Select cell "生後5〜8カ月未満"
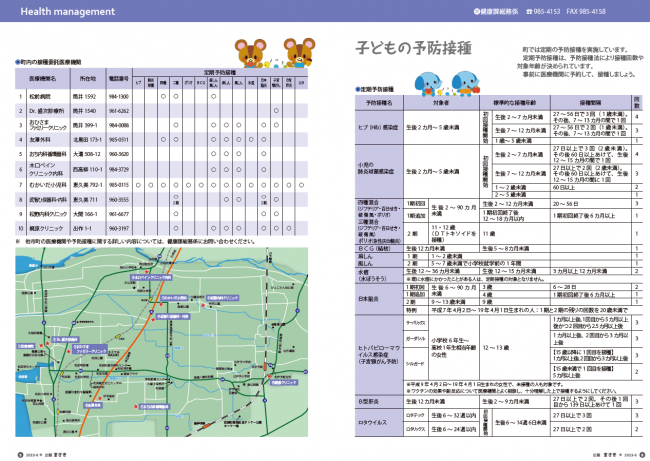The width and height of the screenshot is (650, 461). pos(506,249)
